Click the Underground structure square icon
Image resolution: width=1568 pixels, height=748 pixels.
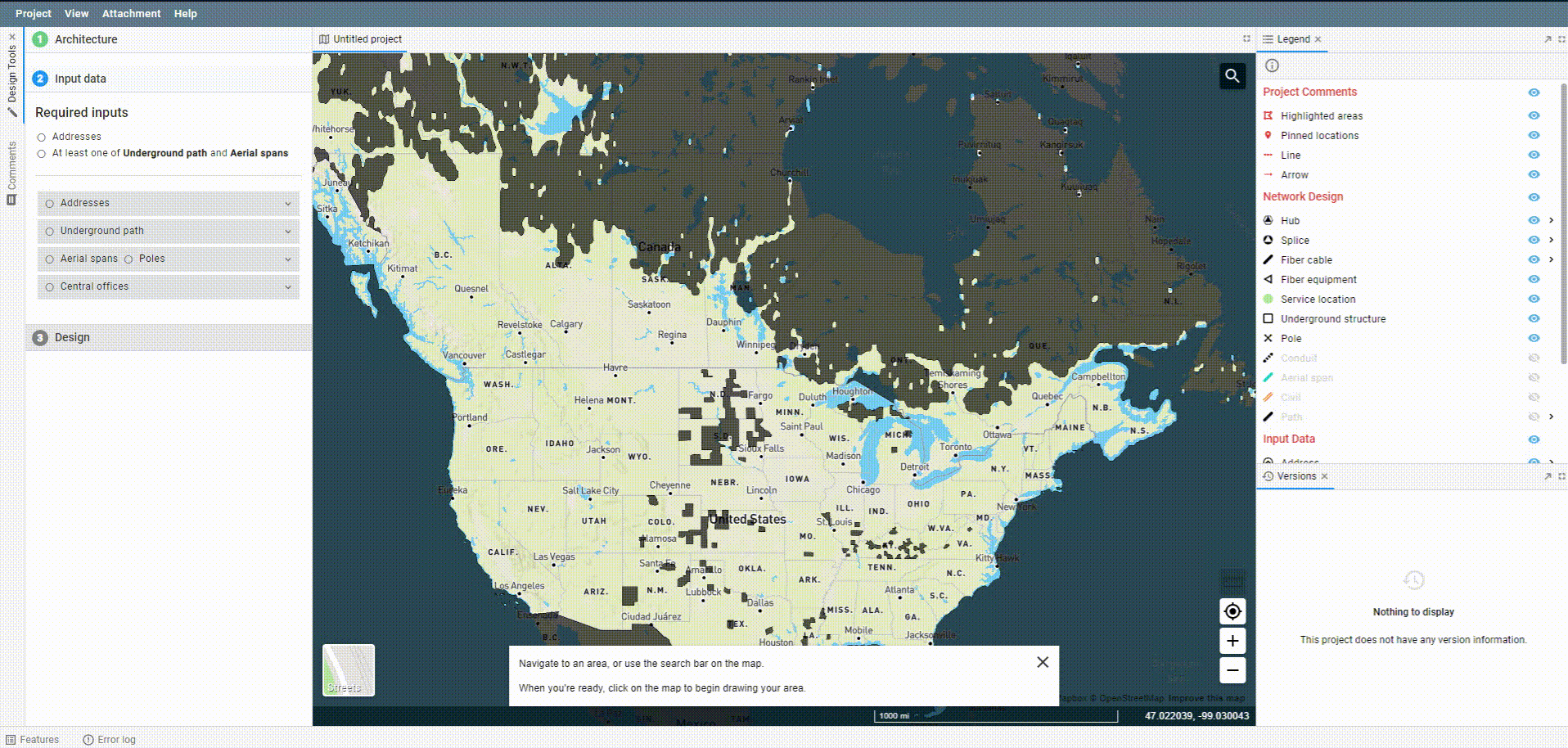pyautogui.click(x=1268, y=318)
